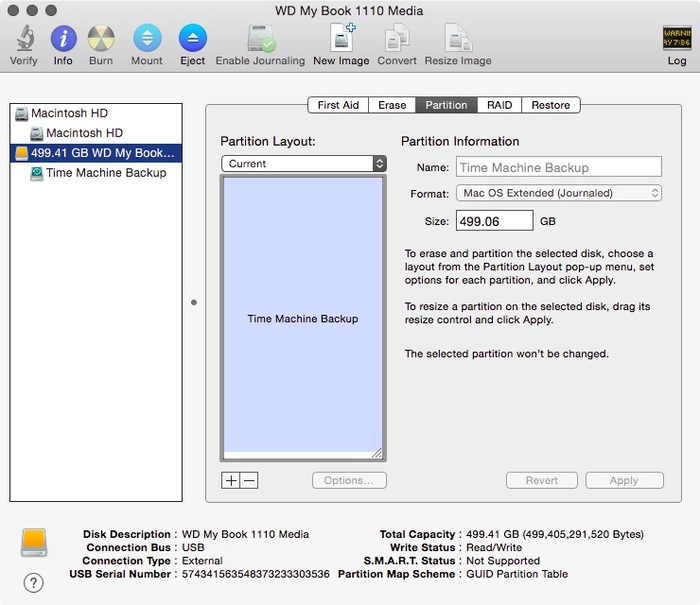Viewport: 700px width, 605px height.
Task: Click the Verify microscope icon
Action: 25,38
